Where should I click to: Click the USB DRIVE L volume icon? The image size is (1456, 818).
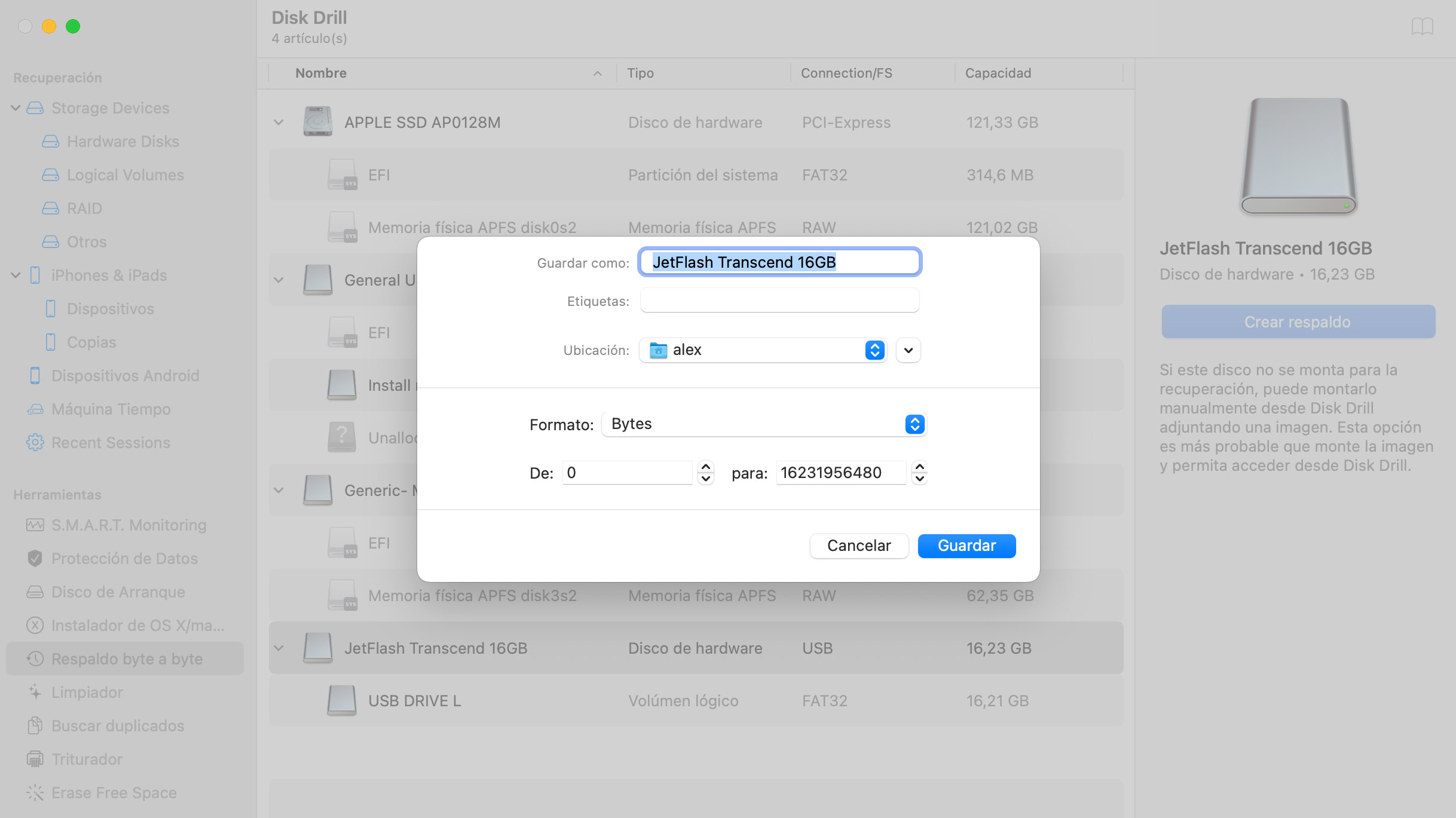[342, 700]
